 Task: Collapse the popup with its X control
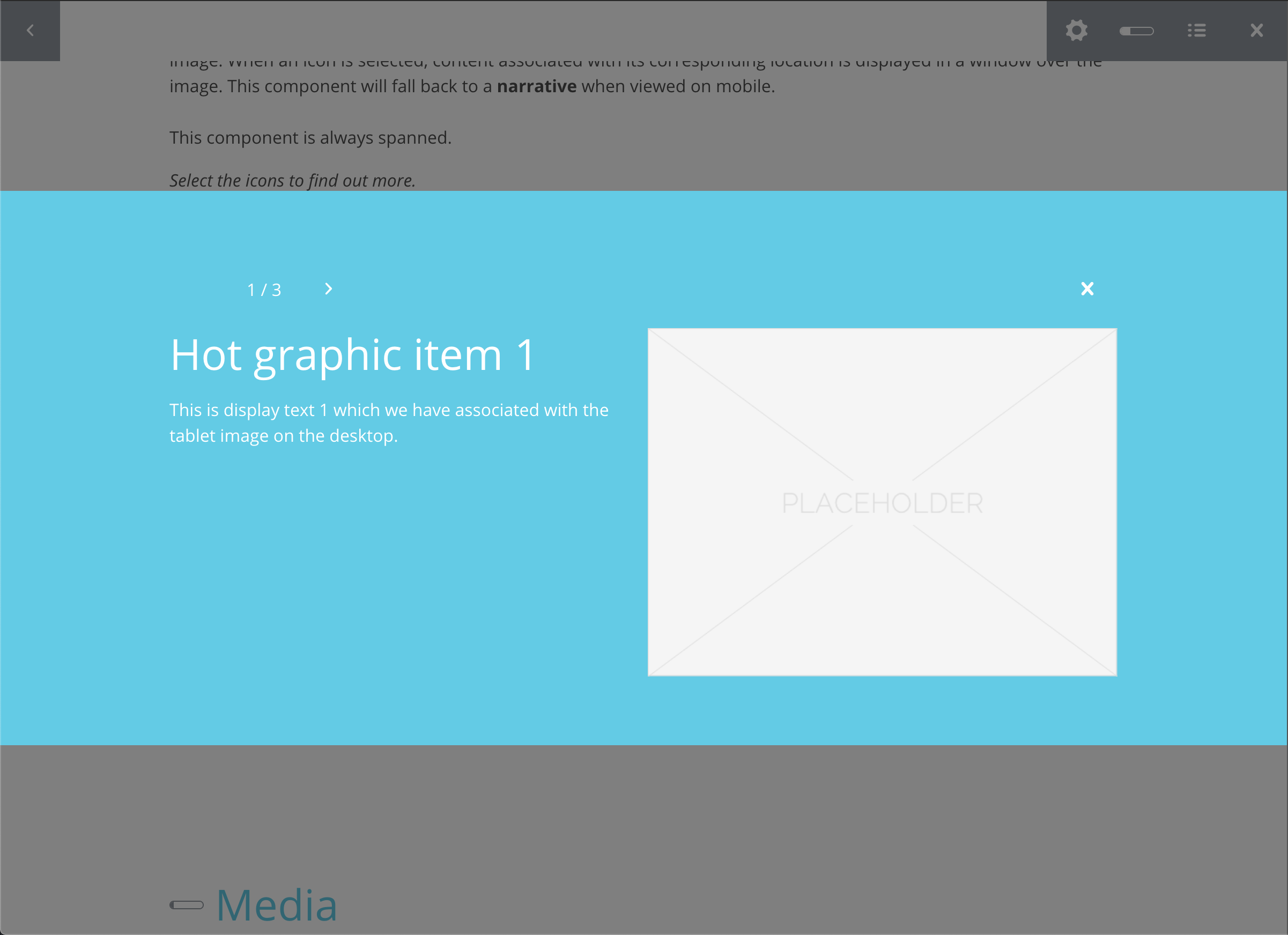[1087, 289]
